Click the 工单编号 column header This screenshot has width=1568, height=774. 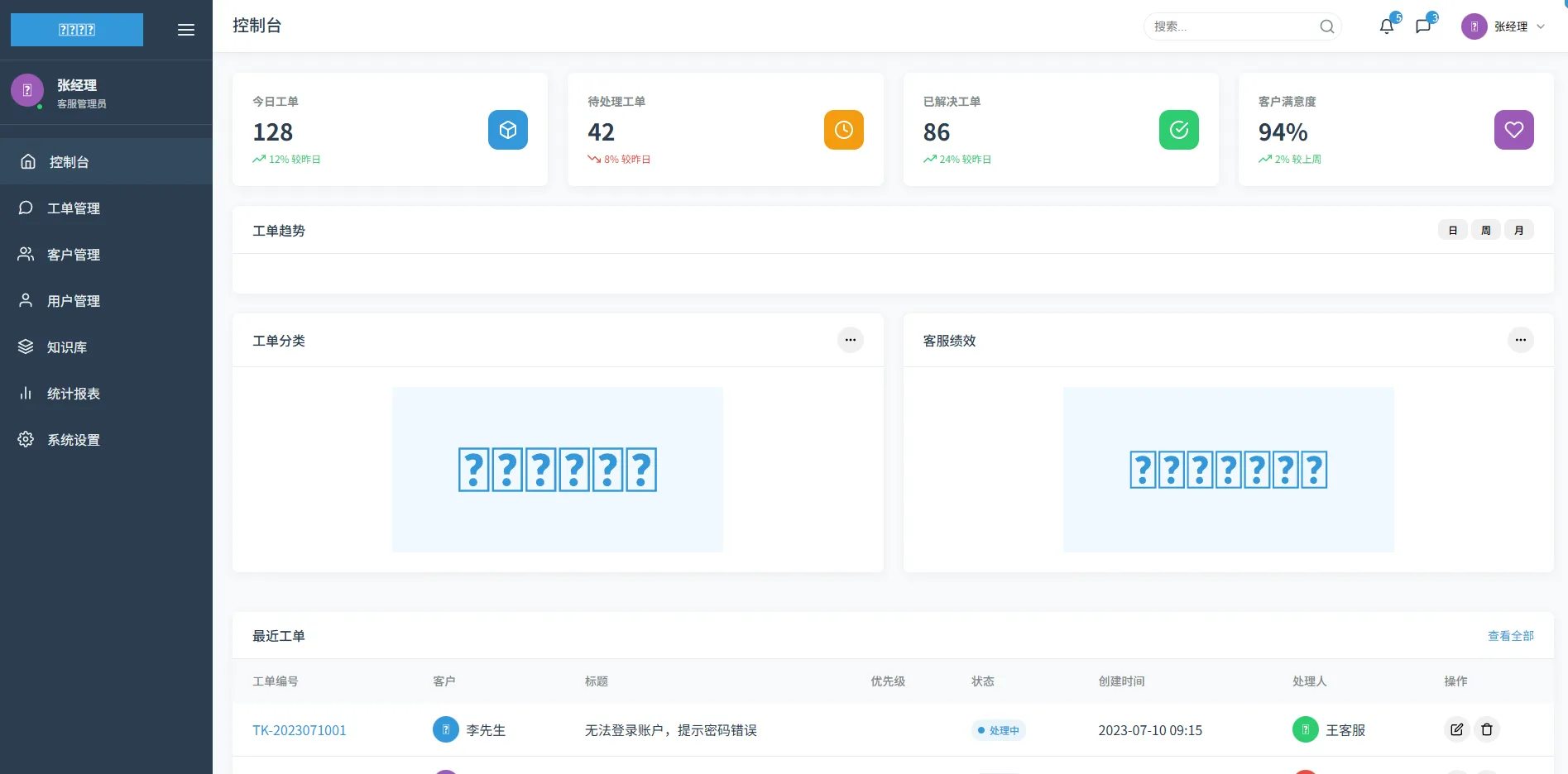276,681
